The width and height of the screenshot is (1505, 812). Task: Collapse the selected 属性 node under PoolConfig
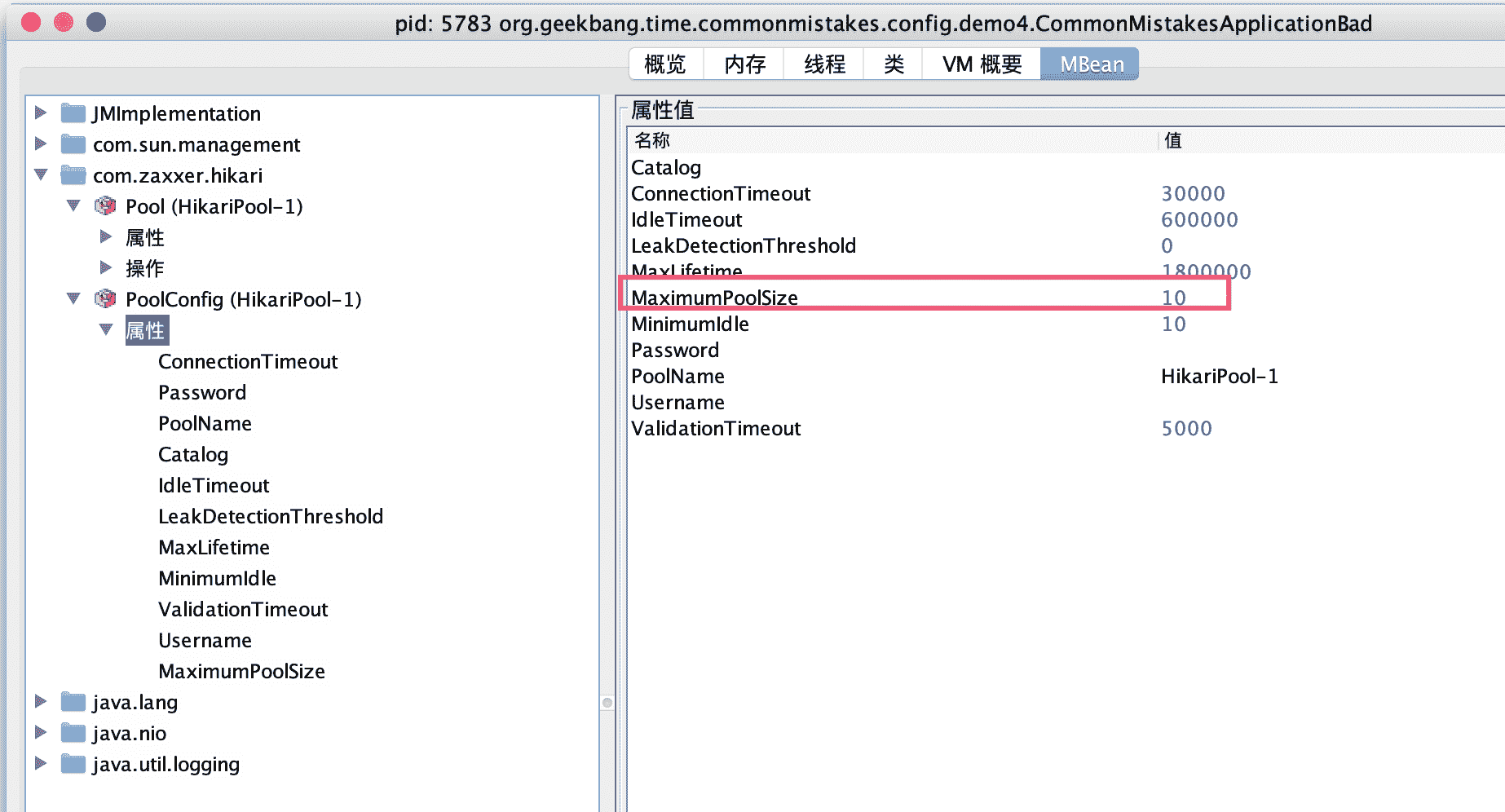106,329
